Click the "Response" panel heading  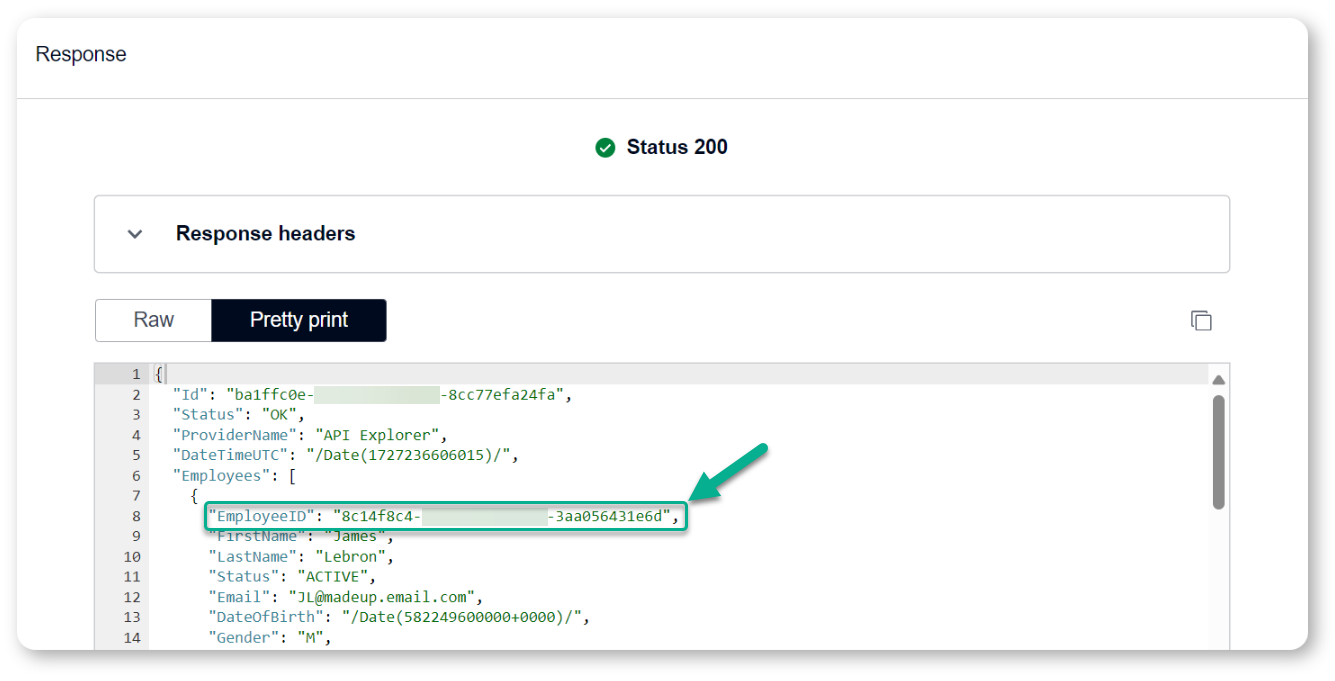pyautogui.click(x=81, y=54)
